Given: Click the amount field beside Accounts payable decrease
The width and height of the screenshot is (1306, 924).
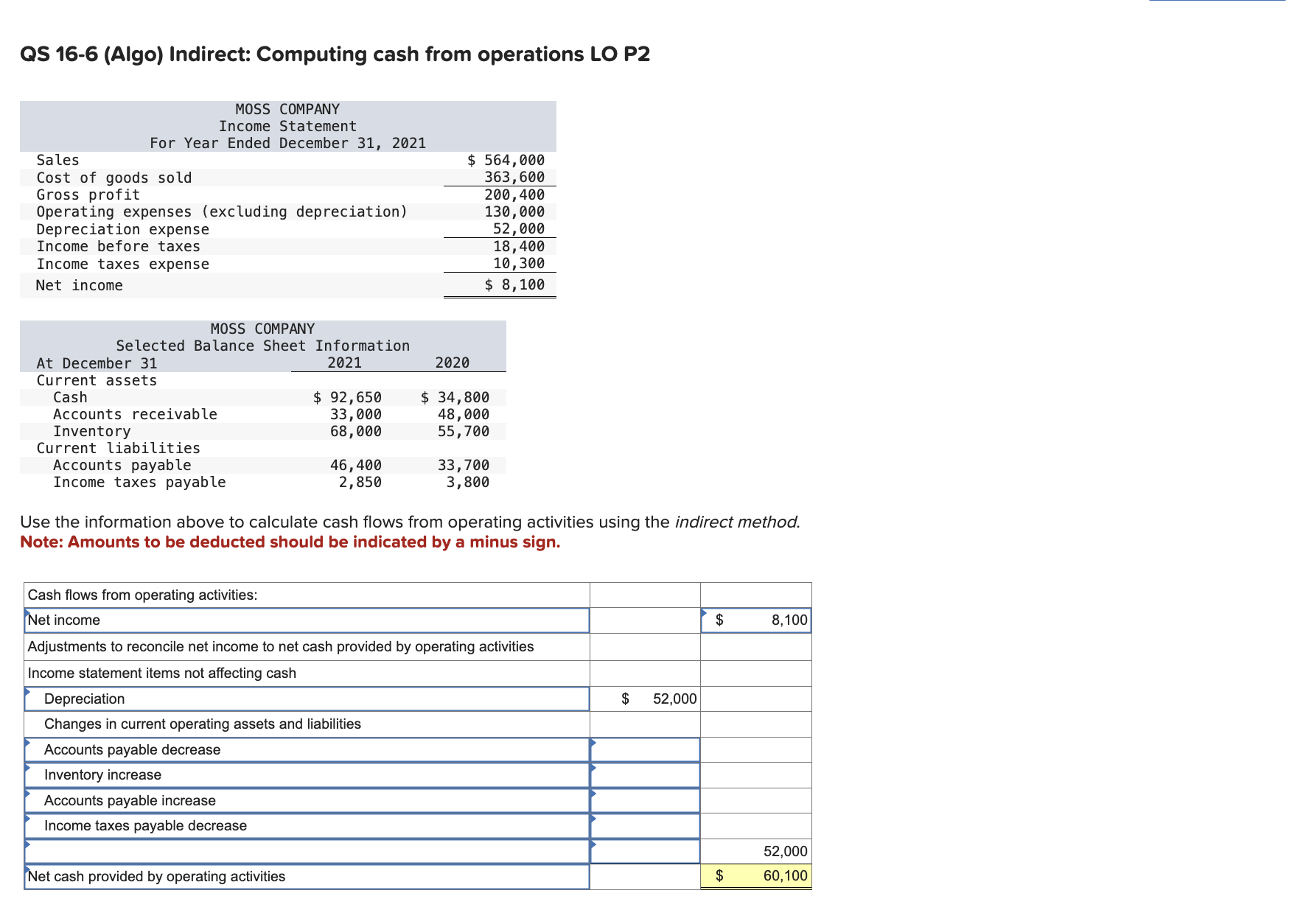Looking at the screenshot, I should point(644,749).
